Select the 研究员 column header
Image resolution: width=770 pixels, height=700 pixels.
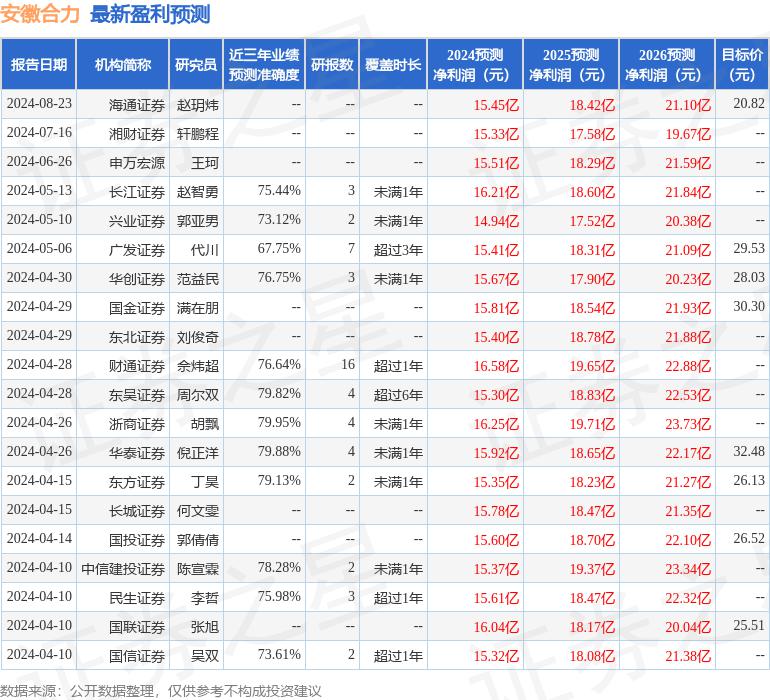click(196, 64)
